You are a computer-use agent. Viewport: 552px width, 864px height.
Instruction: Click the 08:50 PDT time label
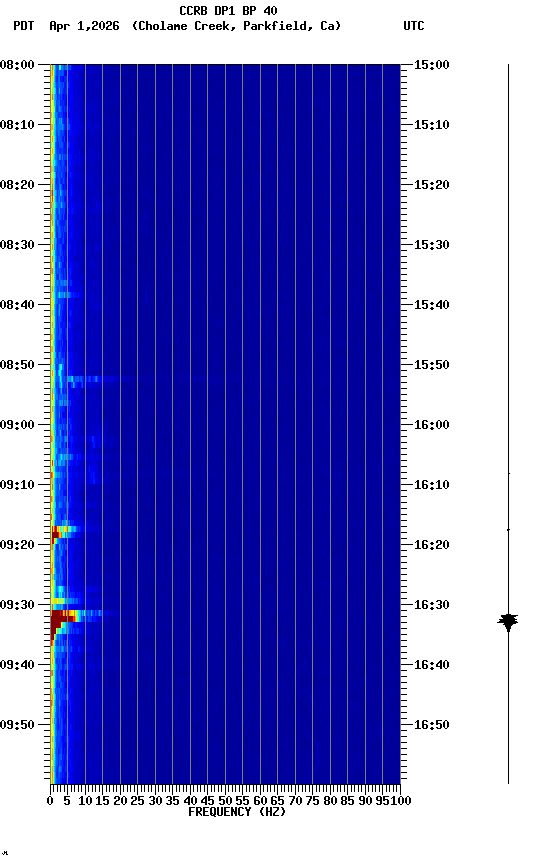17,365
